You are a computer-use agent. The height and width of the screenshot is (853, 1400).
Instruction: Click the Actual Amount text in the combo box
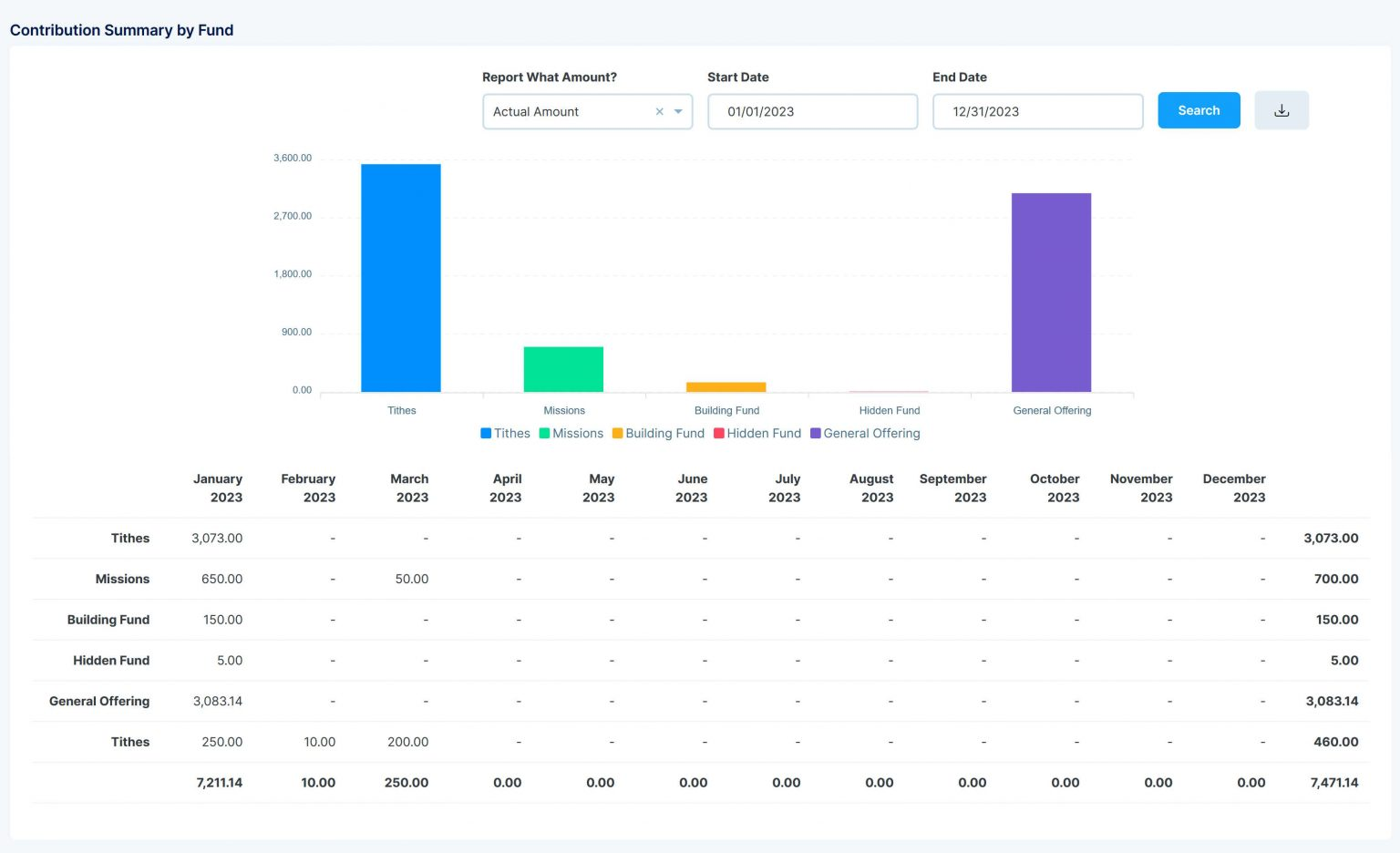click(x=536, y=112)
